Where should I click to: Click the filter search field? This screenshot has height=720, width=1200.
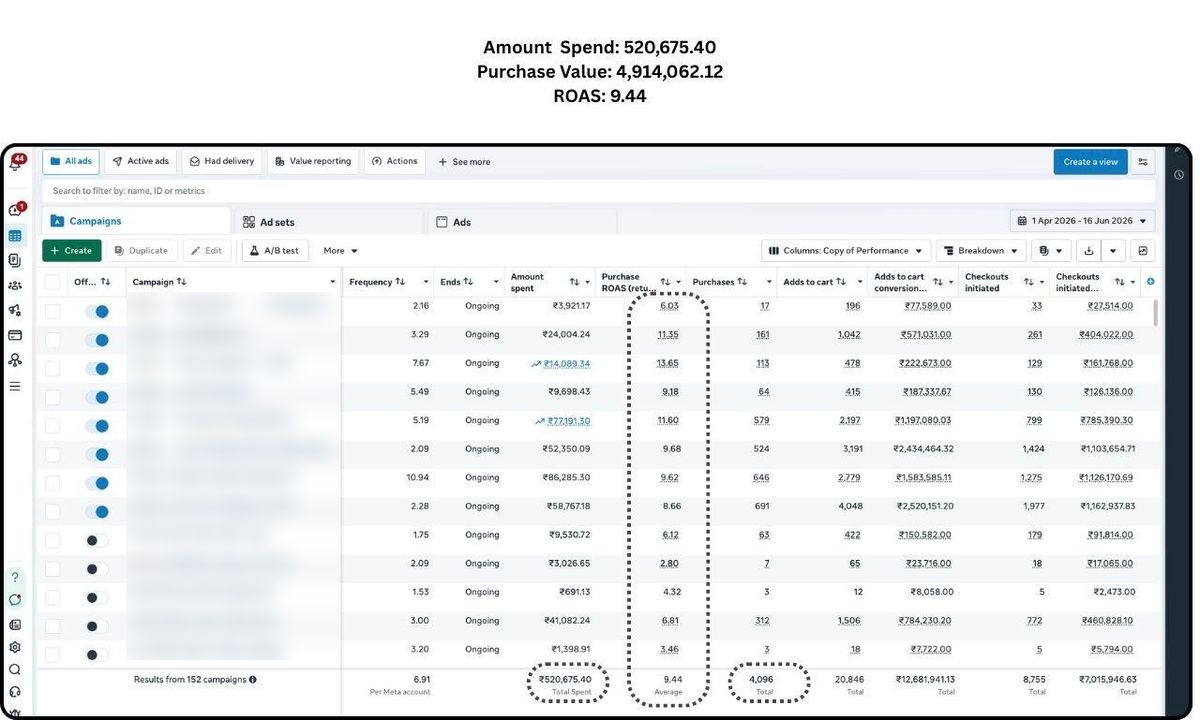click(x=597, y=190)
